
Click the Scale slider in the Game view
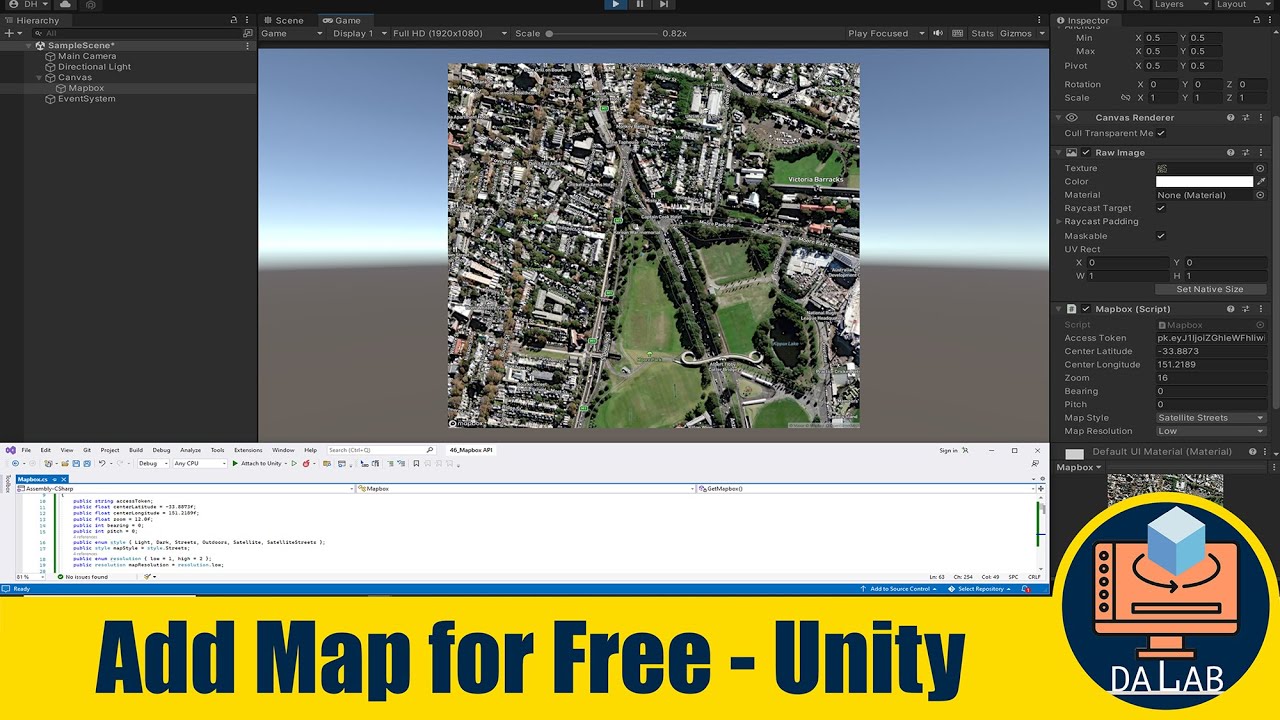tap(602, 33)
